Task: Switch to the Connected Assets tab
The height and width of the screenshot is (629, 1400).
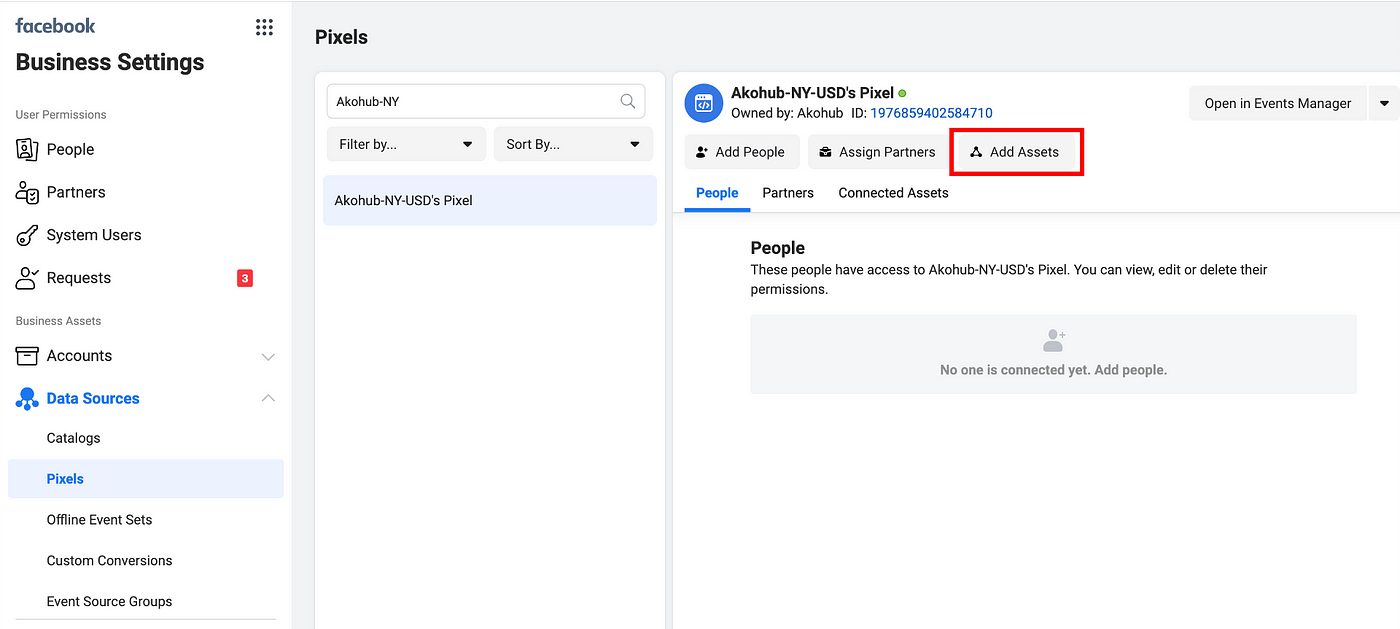Action: click(x=893, y=193)
